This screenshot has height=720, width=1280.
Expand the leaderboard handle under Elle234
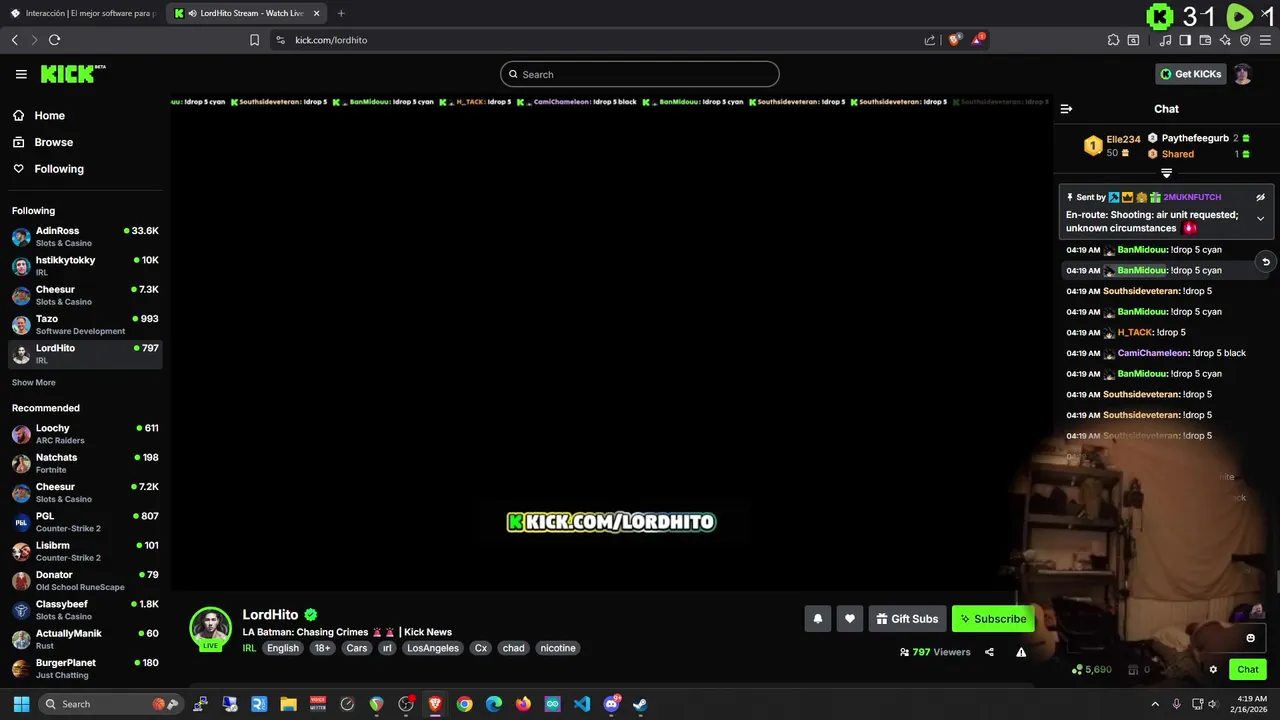coord(1166,173)
